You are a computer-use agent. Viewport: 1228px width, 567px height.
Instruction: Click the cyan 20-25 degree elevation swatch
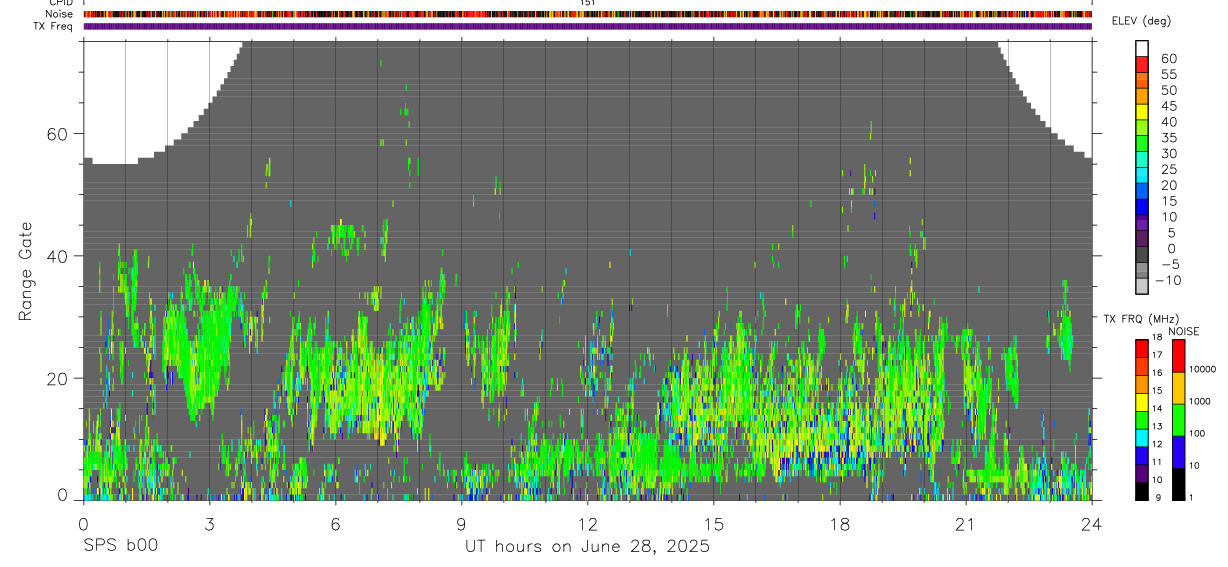pos(1142,174)
